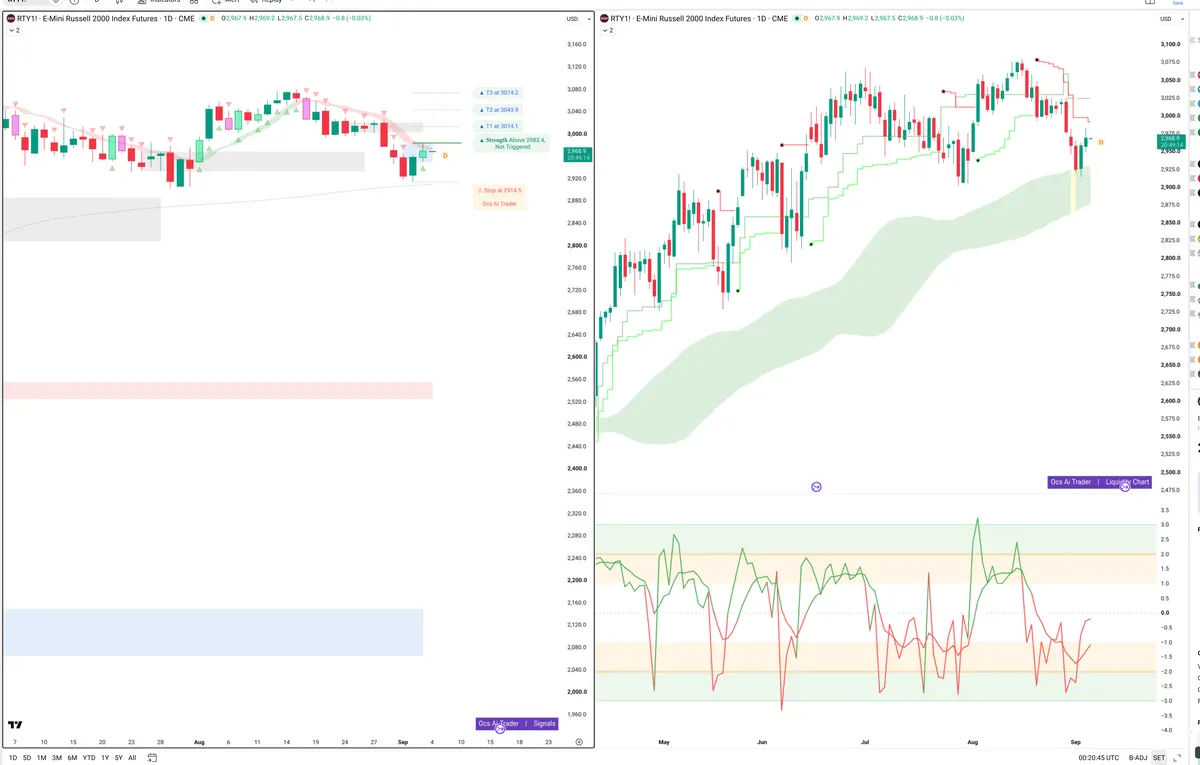This screenshot has width=1200, height=765.
Task: Click the purple event marker below right chart
Action: point(816,487)
